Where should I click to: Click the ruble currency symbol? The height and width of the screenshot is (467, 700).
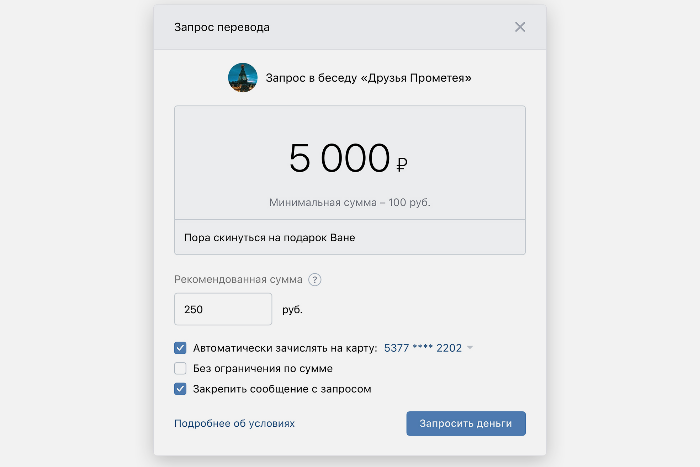pyautogui.click(x=402, y=164)
